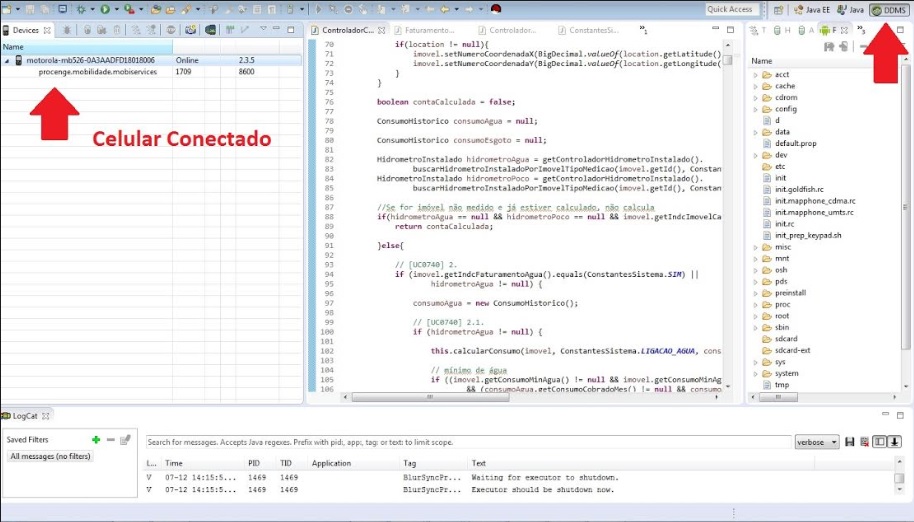This screenshot has width=914, height=522.
Task: Click the green Run button in toolbar
Action: pyautogui.click(x=105, y=9)
